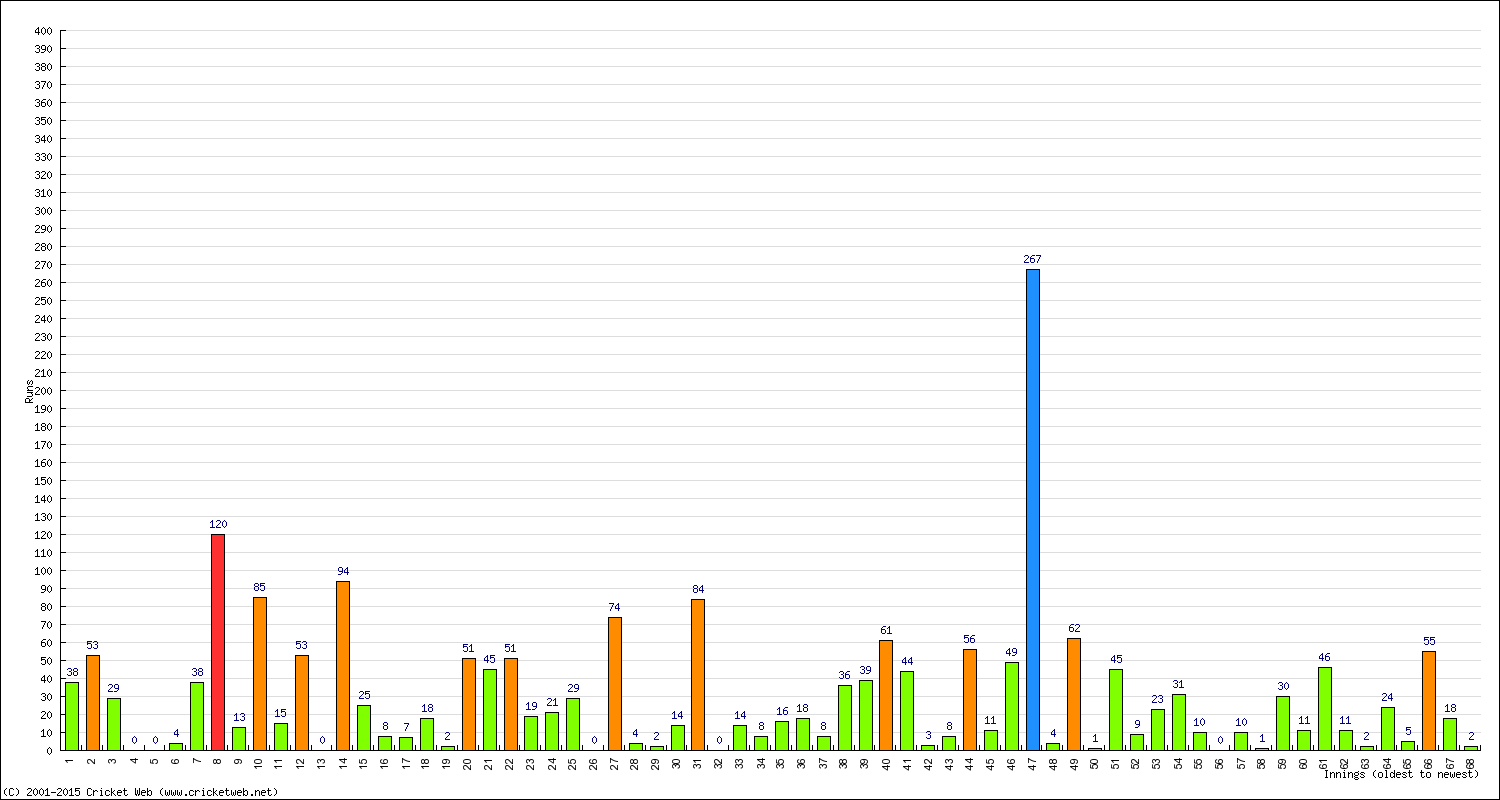Click the value label 84
Screen dimensions: 1500x800
698,589
